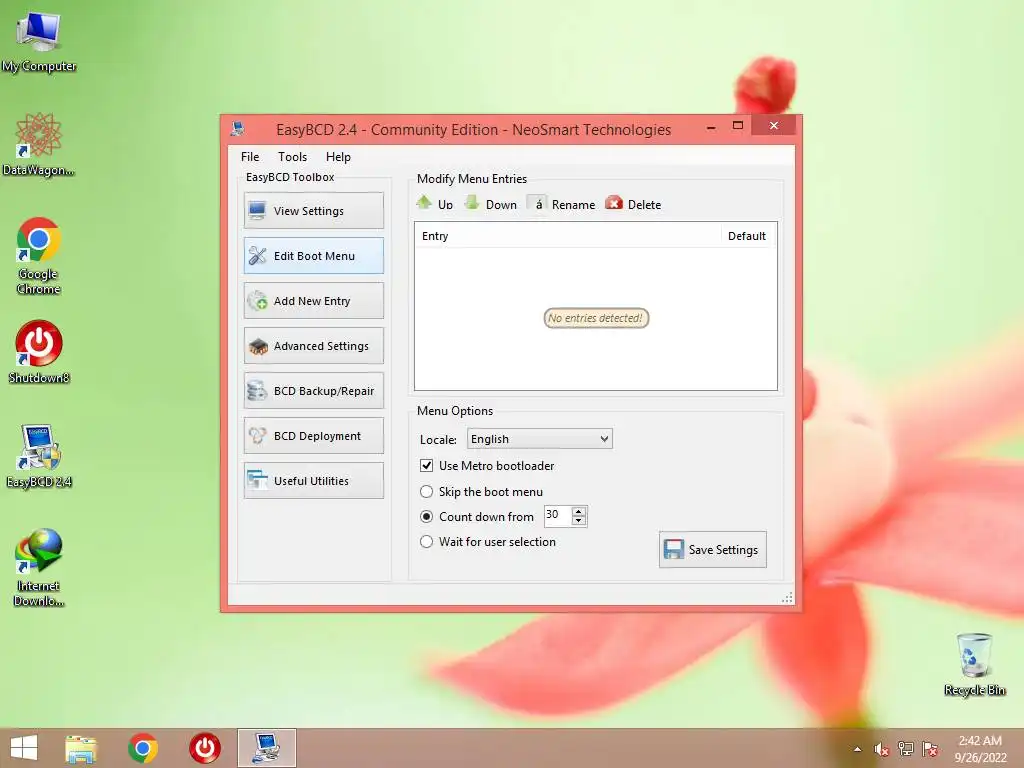Open Useful Utilities section
The height and width of the screenshot is (768, 1024).
pos(313,481)
